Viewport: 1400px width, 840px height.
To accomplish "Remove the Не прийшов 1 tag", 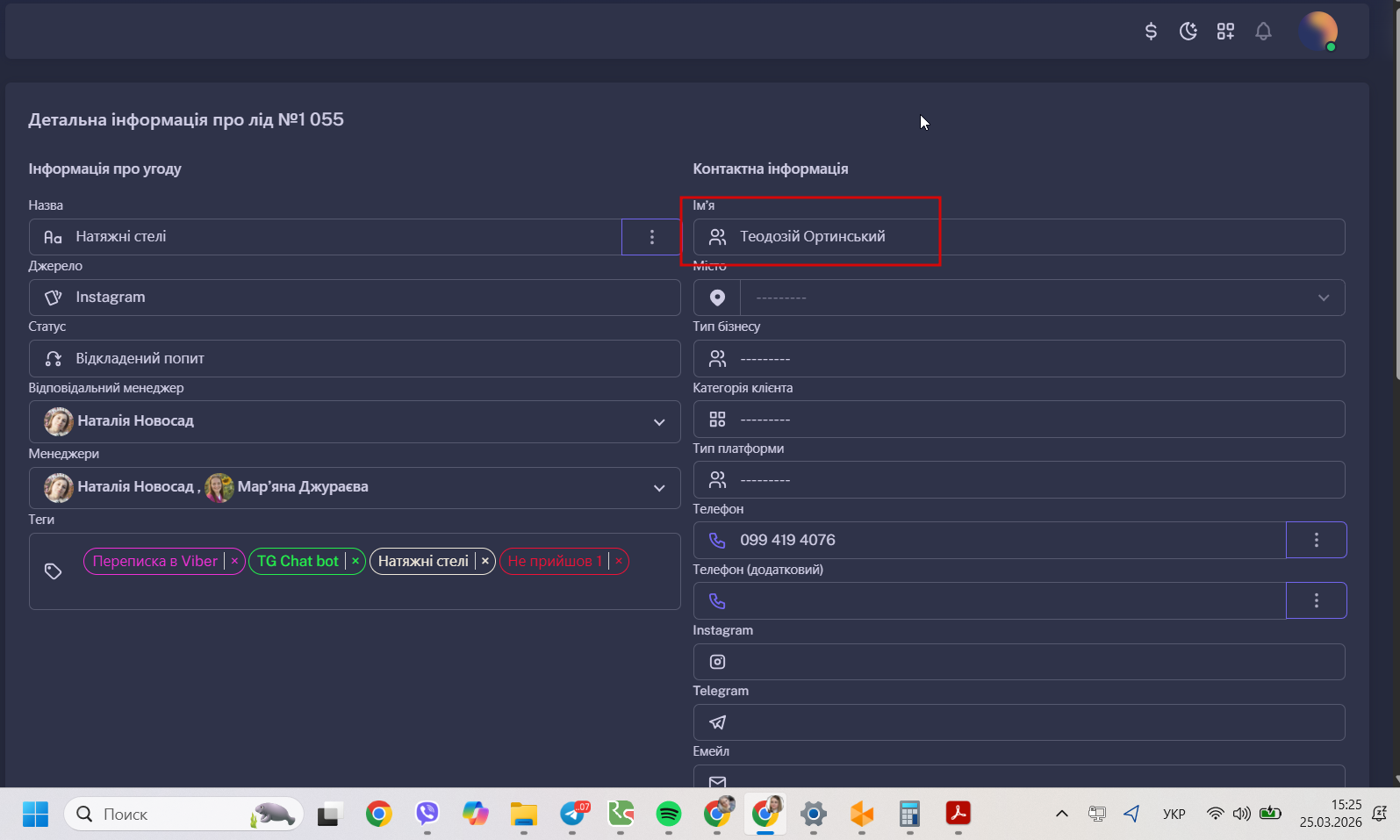I will [x=618, y=561].
